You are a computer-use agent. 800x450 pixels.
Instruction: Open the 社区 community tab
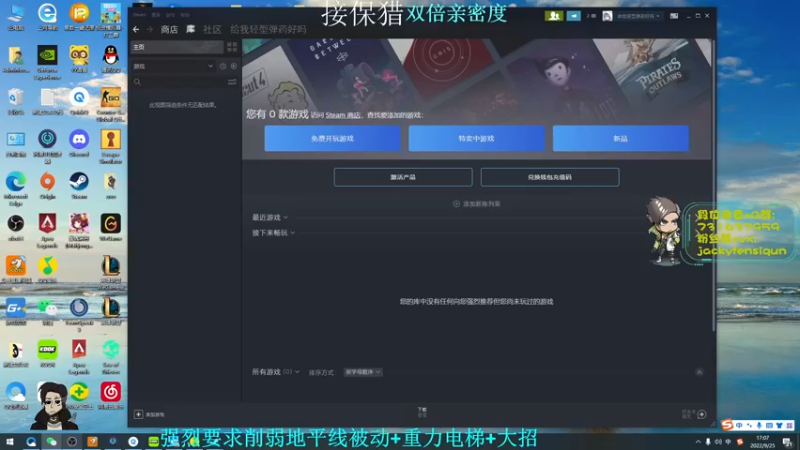pyautogui.click(x=212, y=30)
